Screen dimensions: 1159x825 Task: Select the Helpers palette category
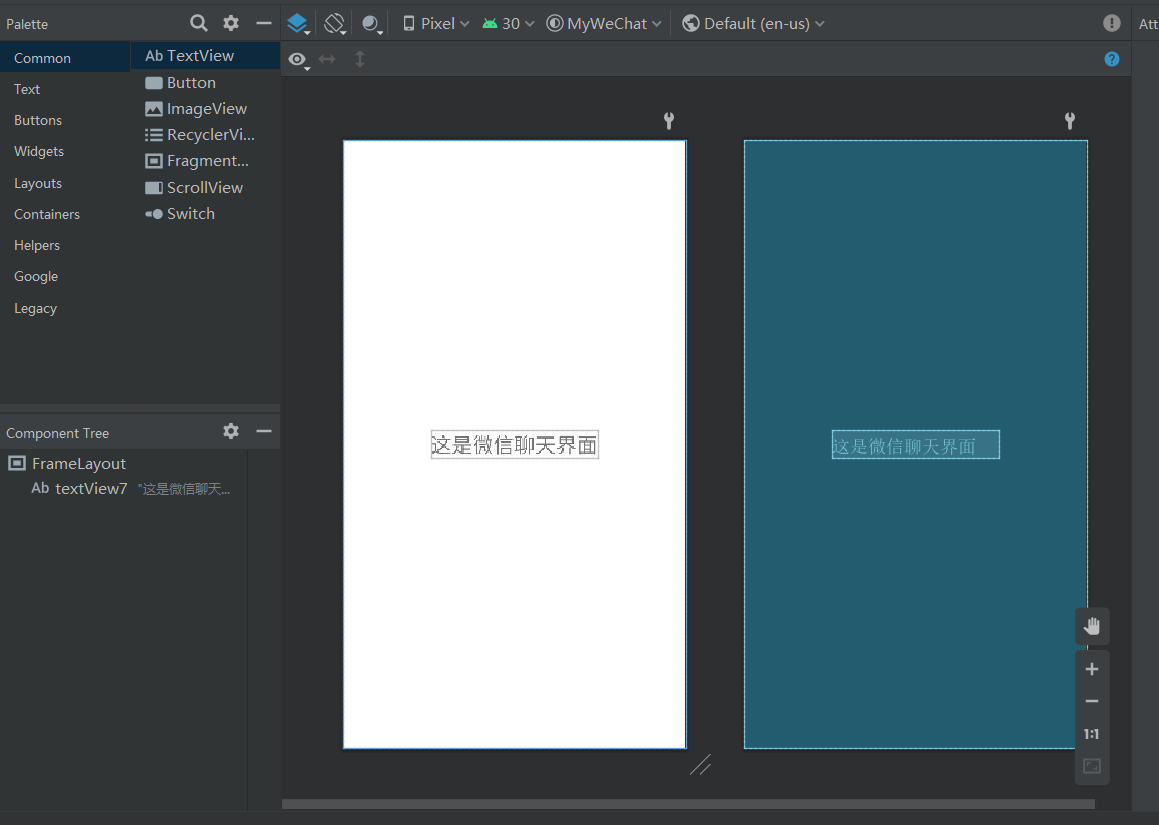pyautogui.click(x=65, y=245)
